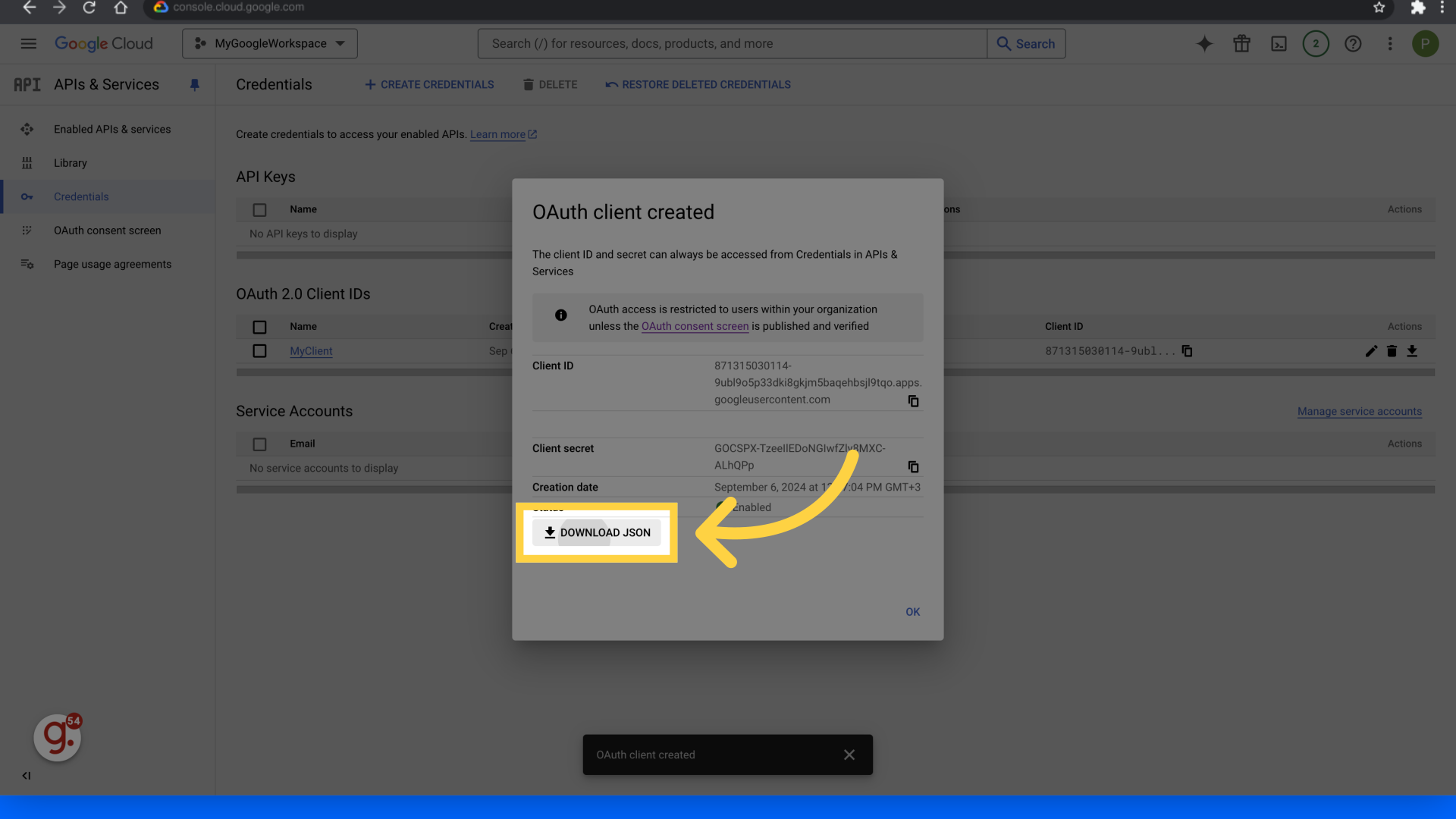Click RESTORE DELETED CREDENTIALS

tap(698, 85)
